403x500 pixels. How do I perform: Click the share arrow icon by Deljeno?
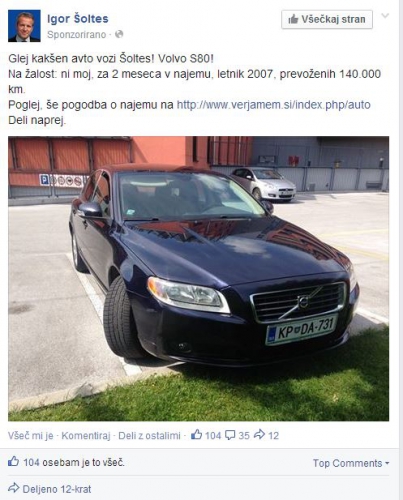click(x=14, y=488)
